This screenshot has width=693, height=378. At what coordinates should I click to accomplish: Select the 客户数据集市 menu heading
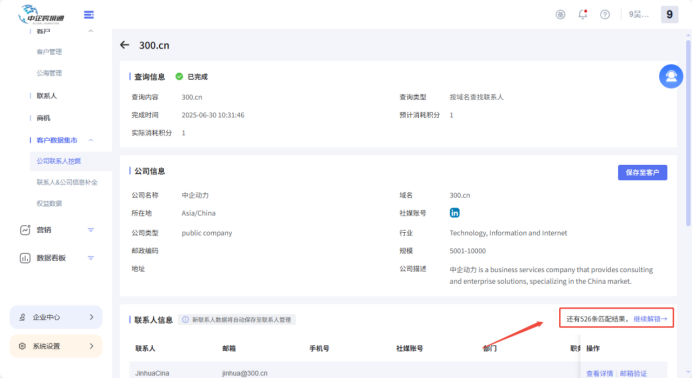[57, 140]
